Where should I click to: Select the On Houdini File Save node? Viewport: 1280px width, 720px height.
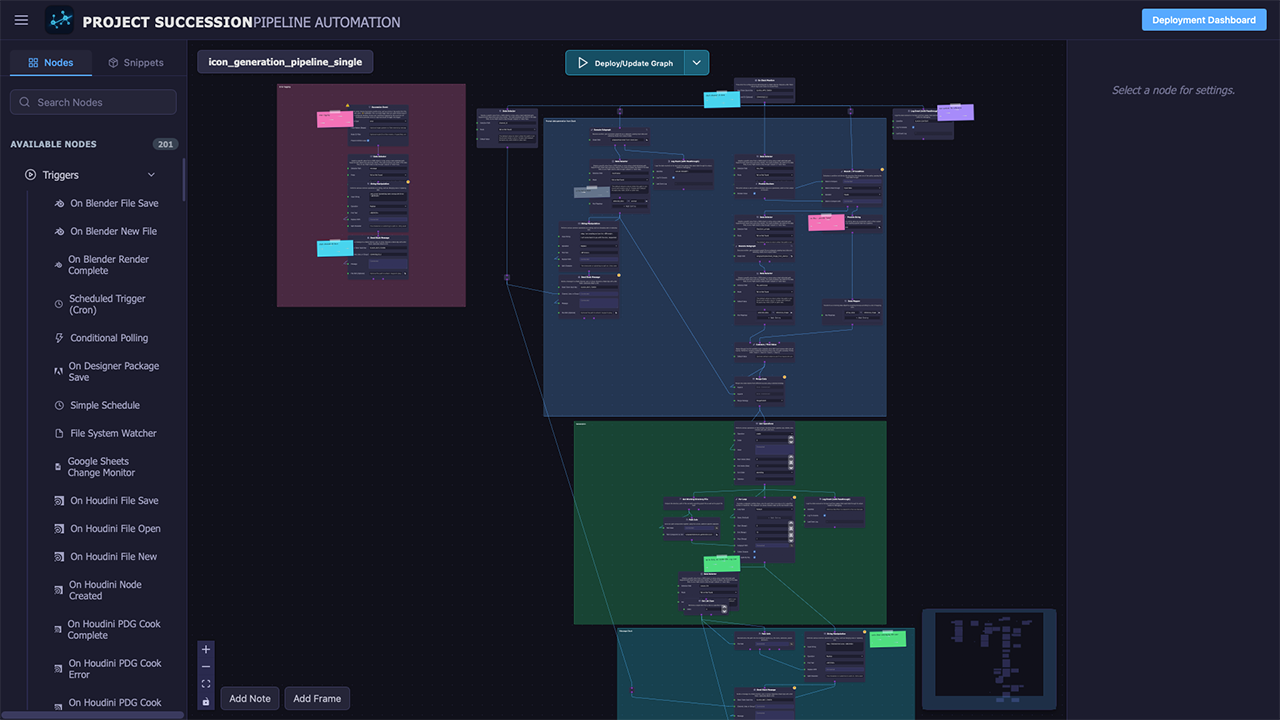[x=106, y=501]
